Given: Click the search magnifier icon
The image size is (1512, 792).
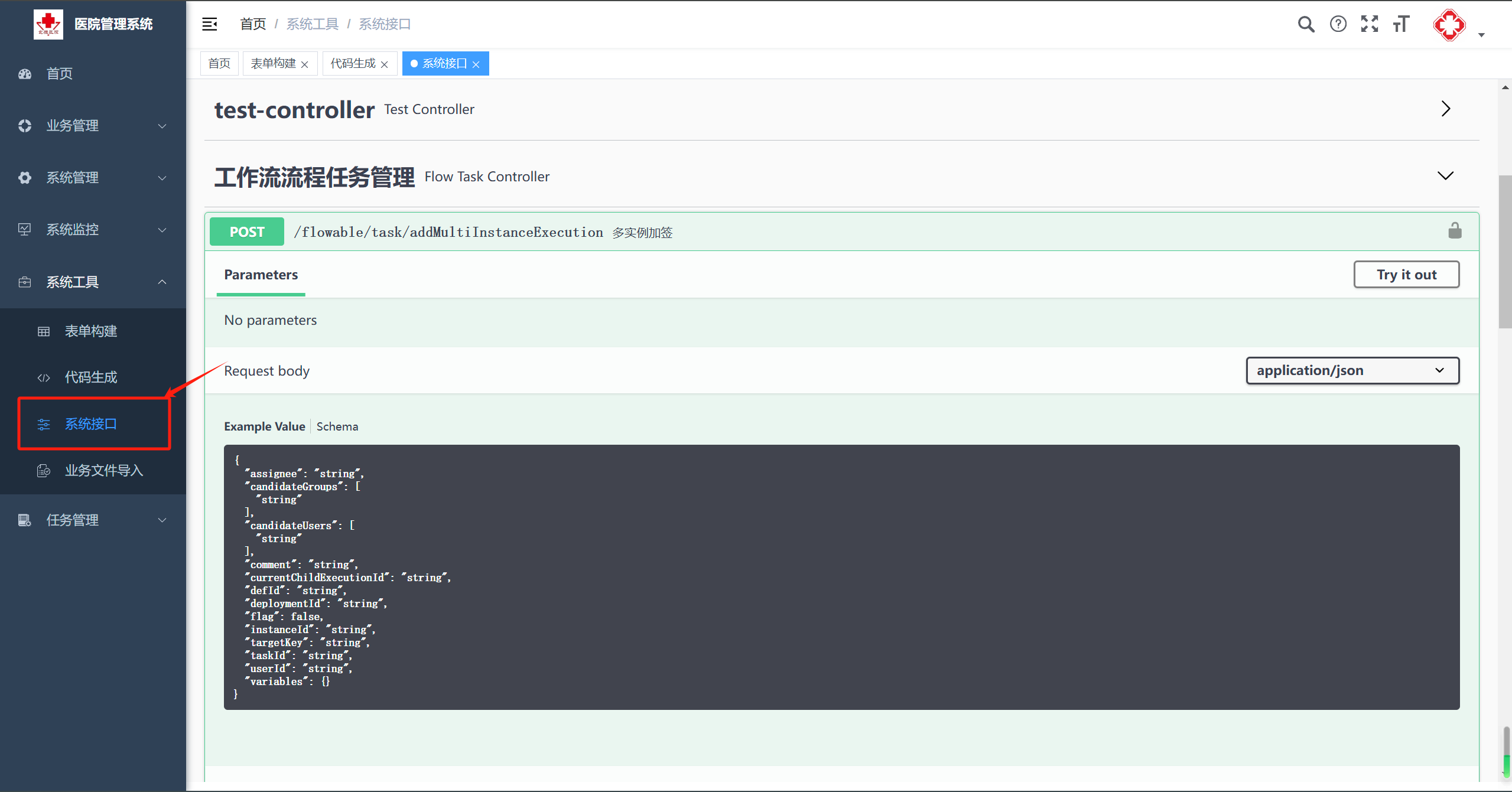Looking at the screenshot, I should coord(1306,24).
